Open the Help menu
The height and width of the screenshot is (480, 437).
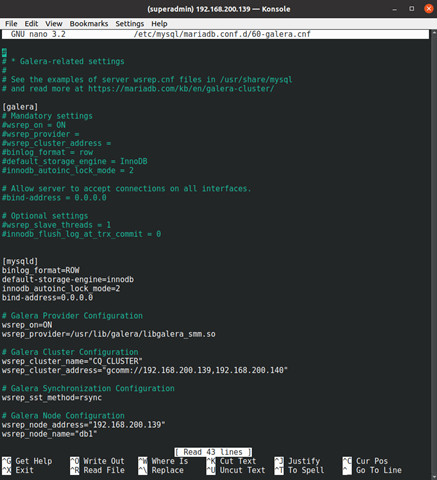coord(159,24)
